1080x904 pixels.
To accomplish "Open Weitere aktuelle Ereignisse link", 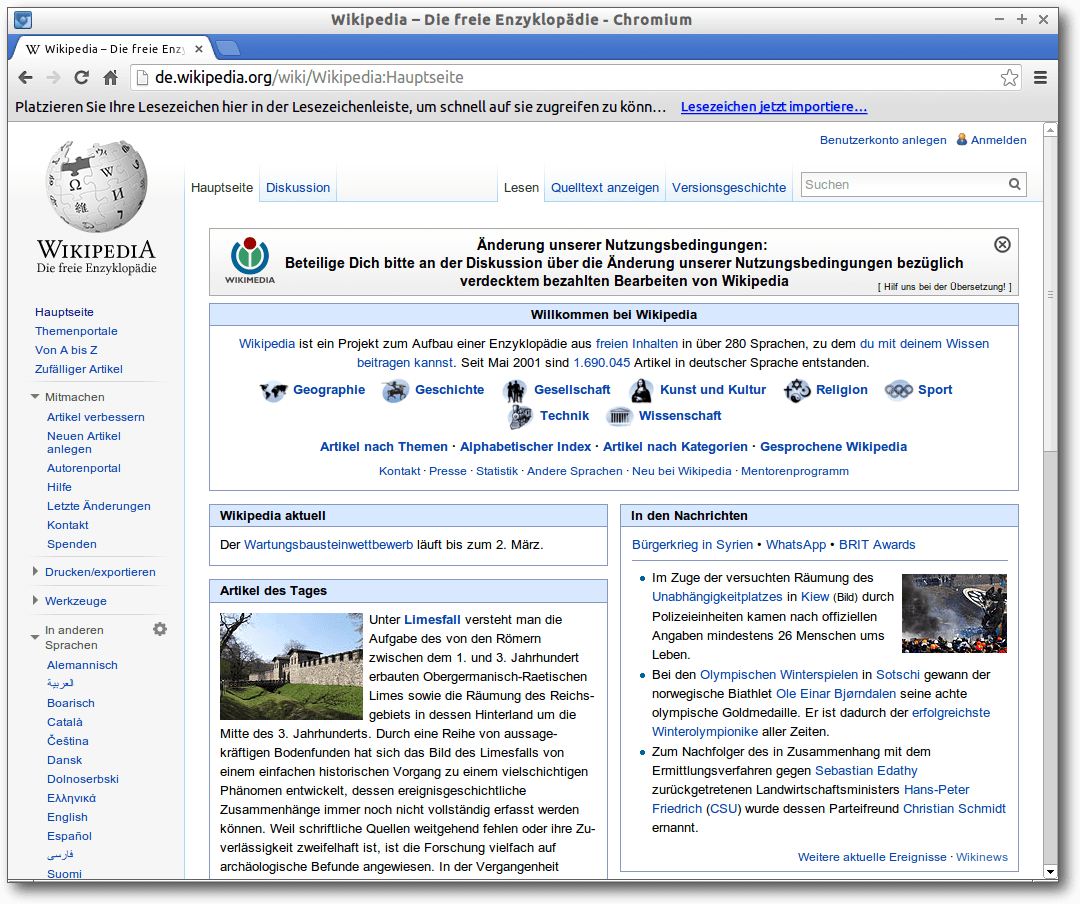I will point(872,856).
